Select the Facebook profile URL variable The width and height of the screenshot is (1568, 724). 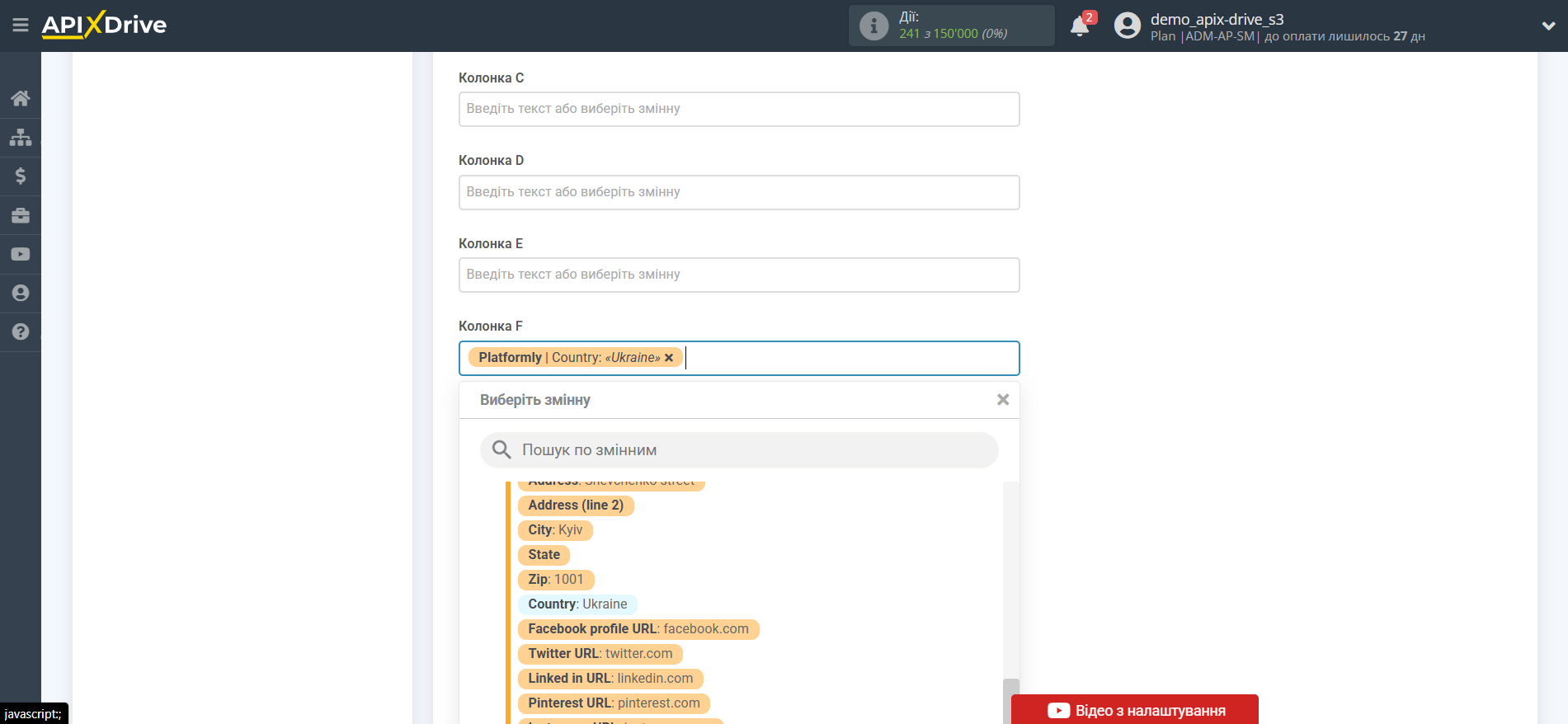tap(638, 629)
